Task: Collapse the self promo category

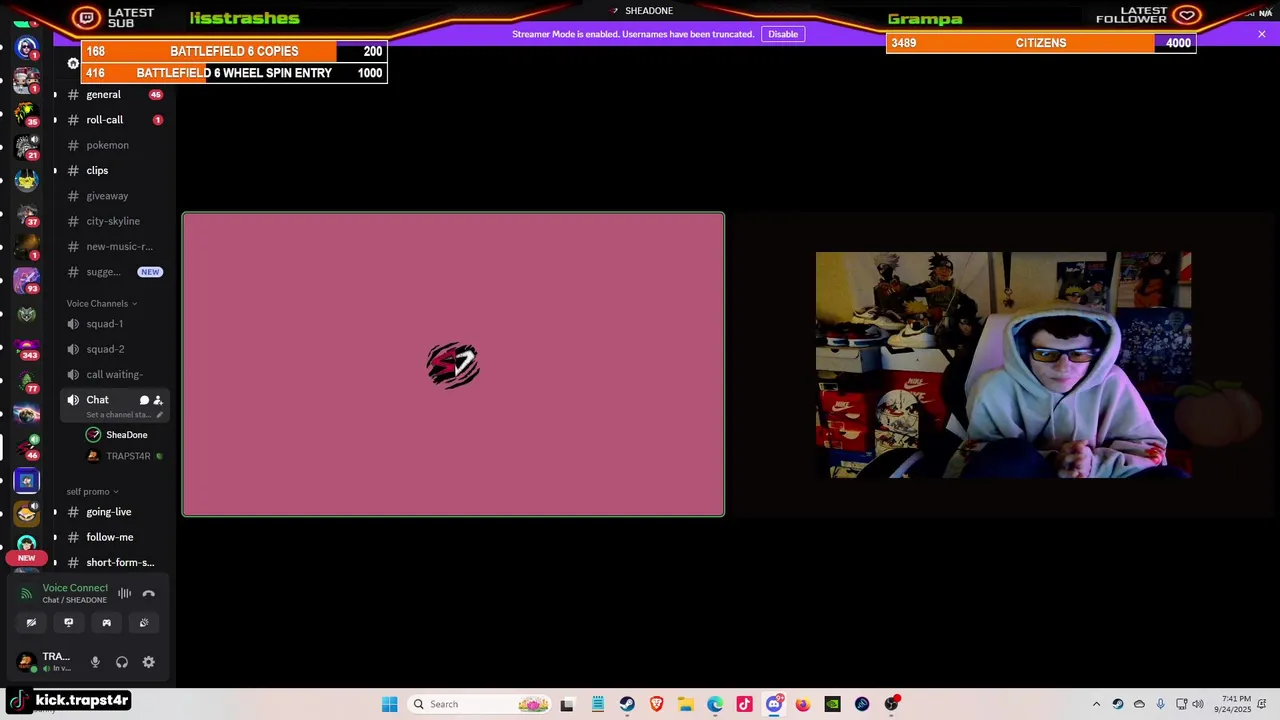Action: pyautogui.click(x=93, y=492)
